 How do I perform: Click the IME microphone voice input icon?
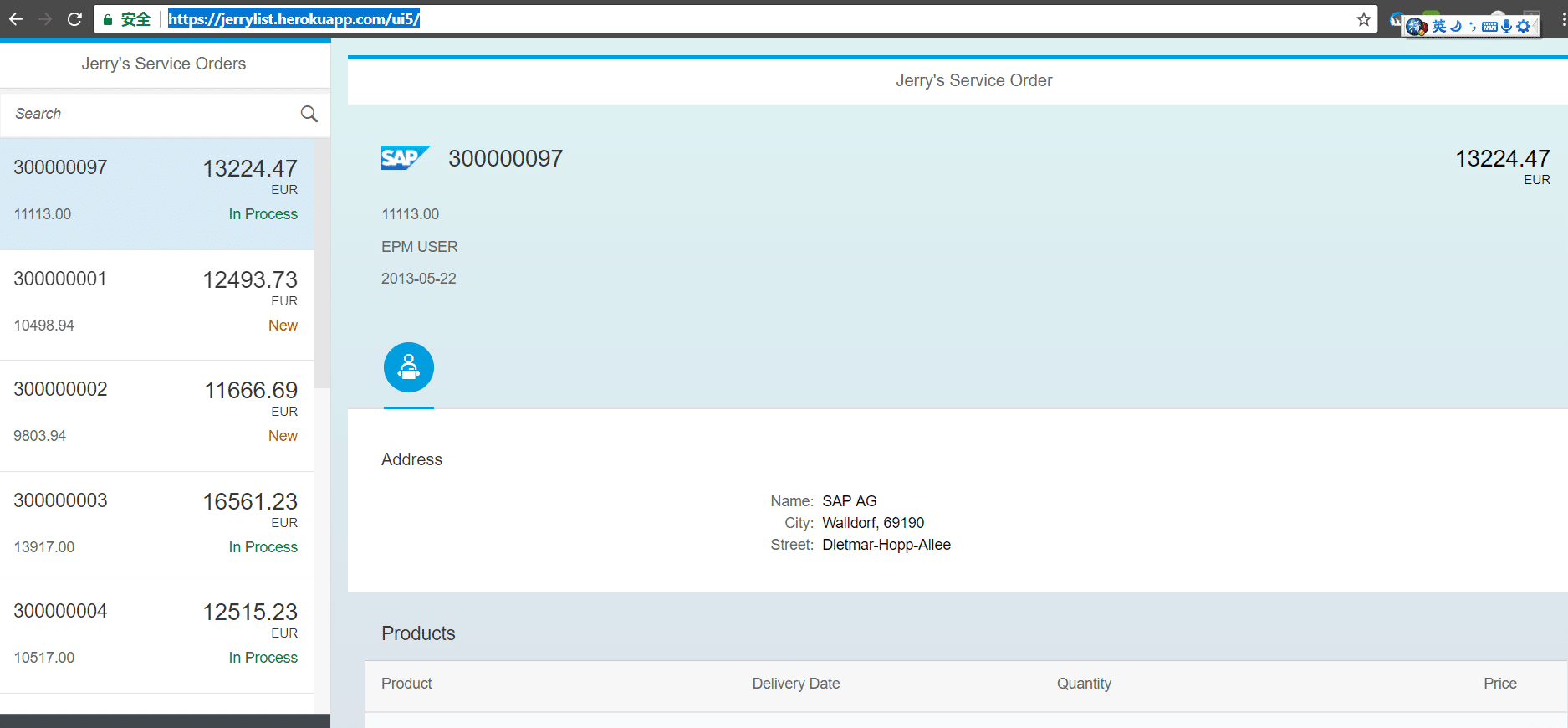tap(1506, 27)
